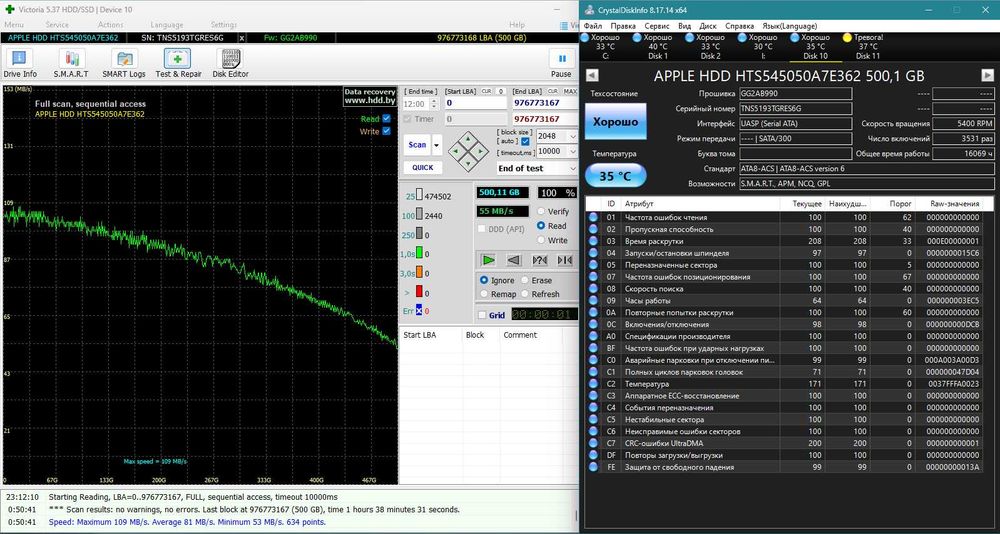
Task: Open the Actions menu in Victoria
Action: point(111,25)
